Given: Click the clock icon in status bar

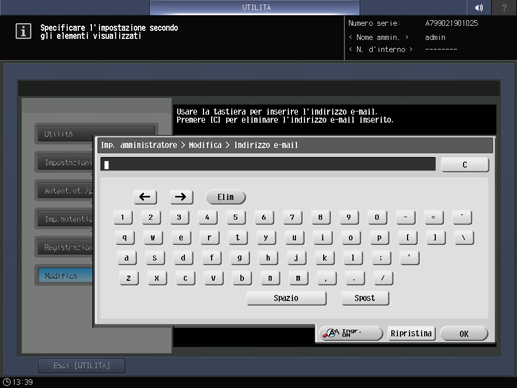Looking at the screenshot, I should point(7,382).
